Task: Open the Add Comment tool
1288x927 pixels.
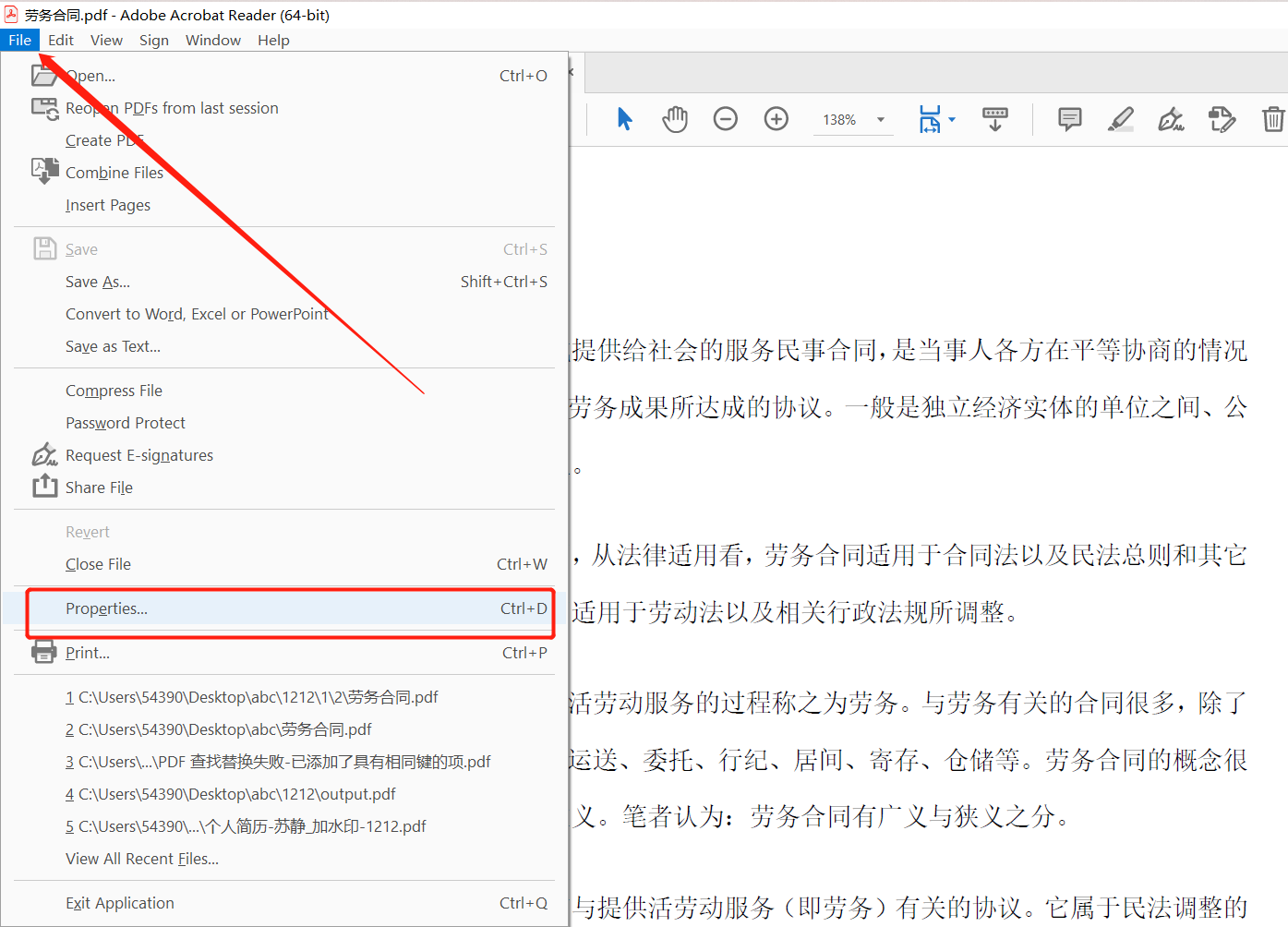Action: click(1068, 119)
